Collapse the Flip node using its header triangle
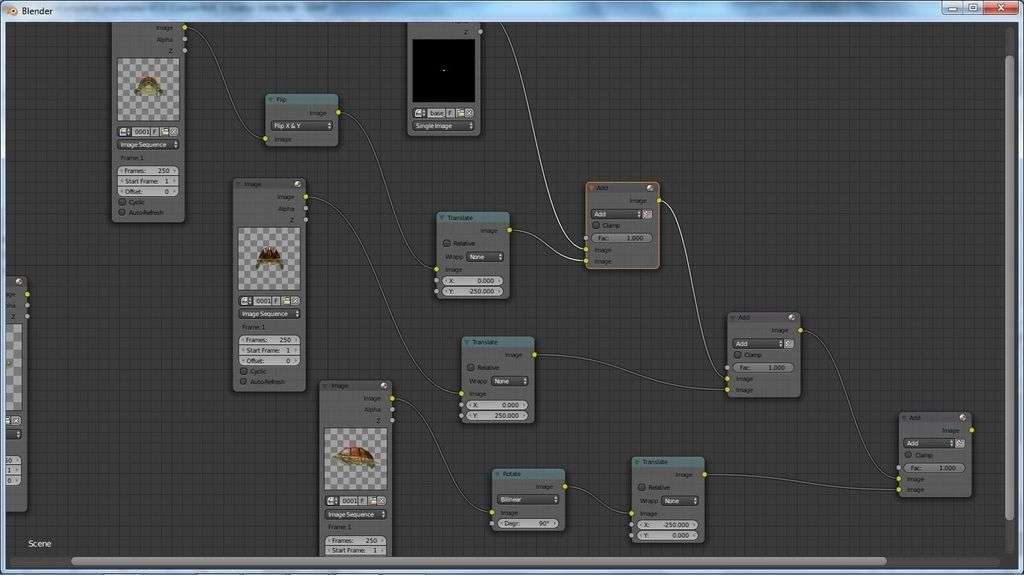Viewport: 1024px width, 575px height. click(271, 99)
